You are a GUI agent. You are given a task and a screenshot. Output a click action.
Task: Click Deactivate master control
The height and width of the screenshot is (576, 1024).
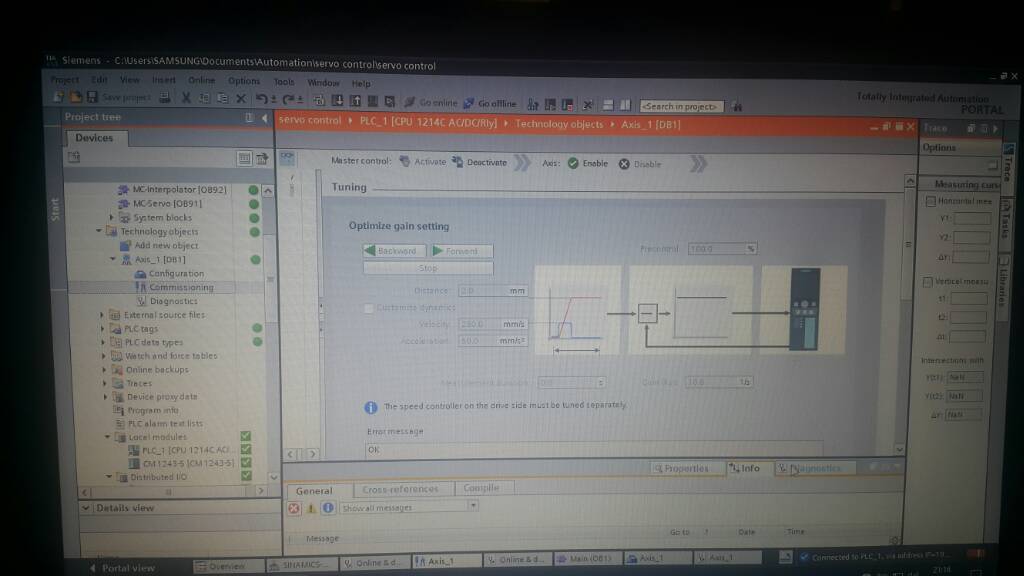479,162
